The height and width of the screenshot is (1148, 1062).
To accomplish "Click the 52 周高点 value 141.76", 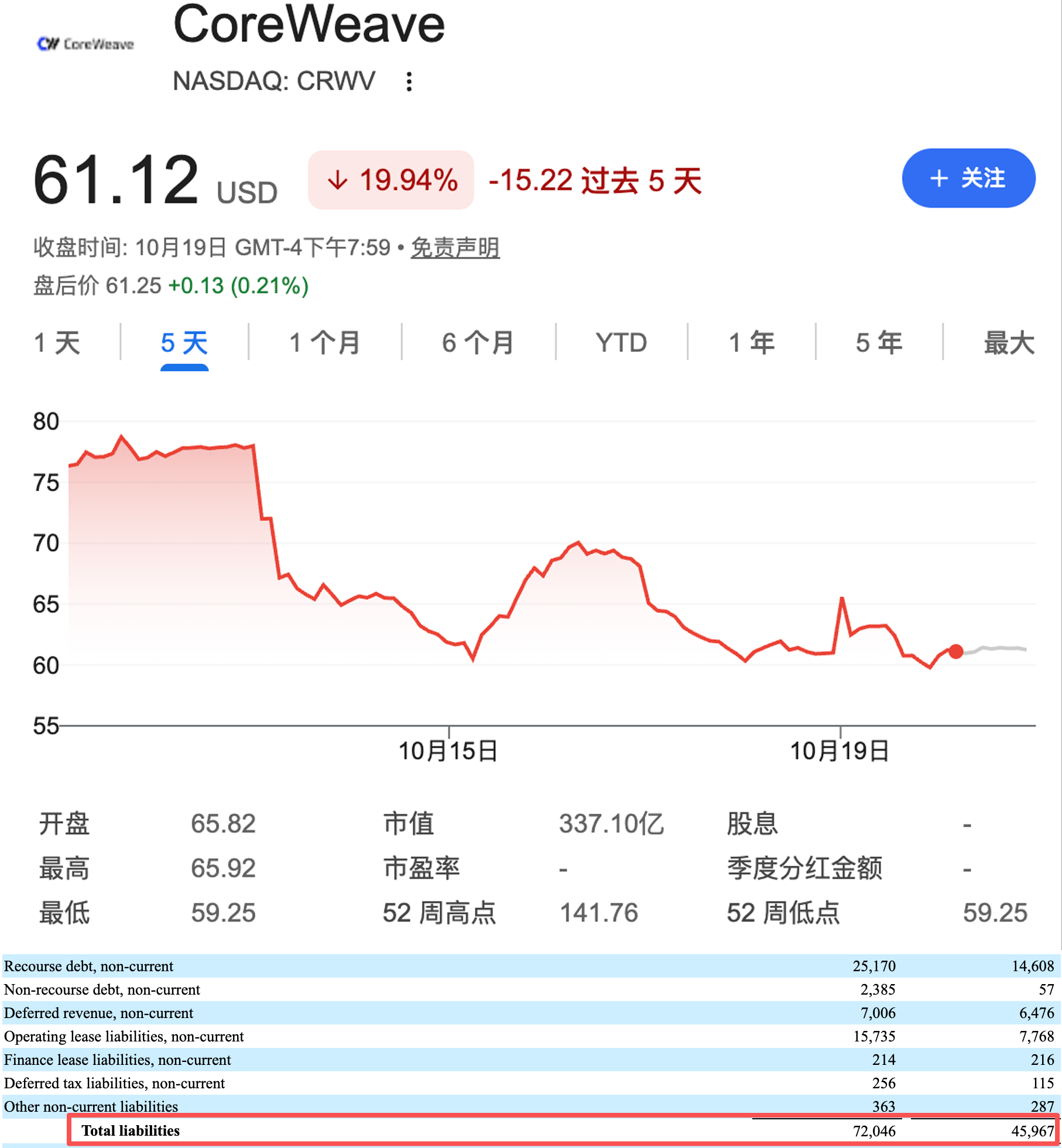I will (598, 913).
